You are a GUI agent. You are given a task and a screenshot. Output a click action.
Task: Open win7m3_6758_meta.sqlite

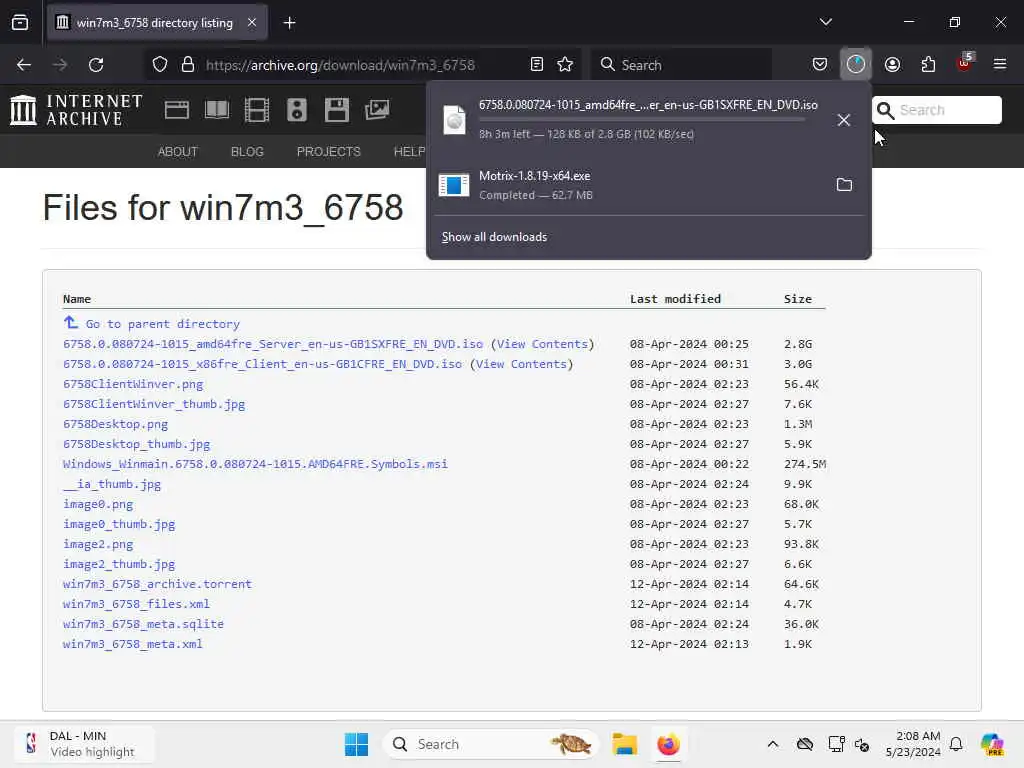coord(144,624)
